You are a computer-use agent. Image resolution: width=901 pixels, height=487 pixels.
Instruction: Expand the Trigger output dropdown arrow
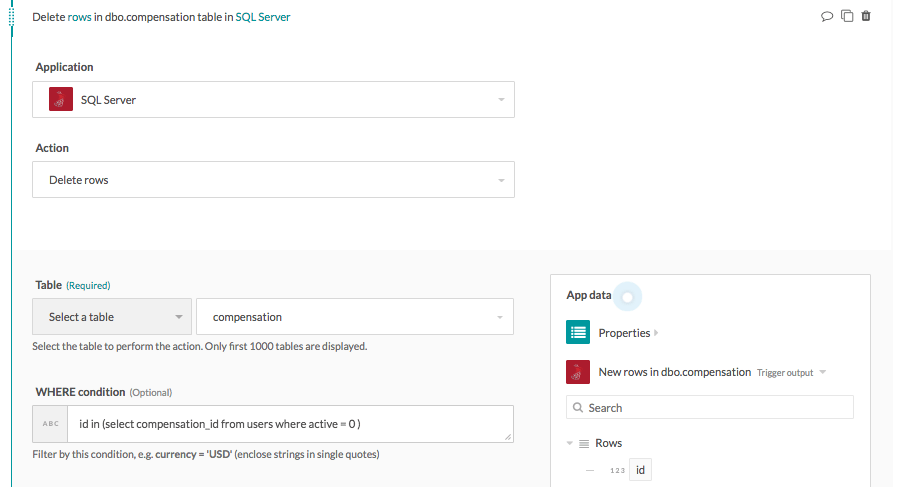(x=823, y=372)
